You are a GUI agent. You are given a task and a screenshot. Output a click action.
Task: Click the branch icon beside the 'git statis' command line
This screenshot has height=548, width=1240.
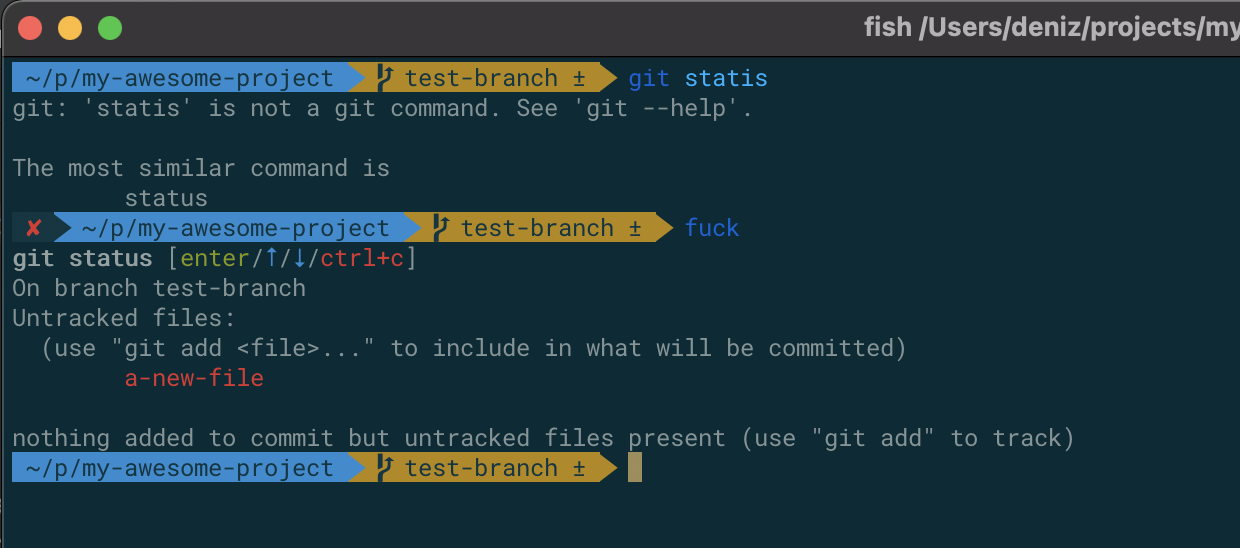[385, 78]
